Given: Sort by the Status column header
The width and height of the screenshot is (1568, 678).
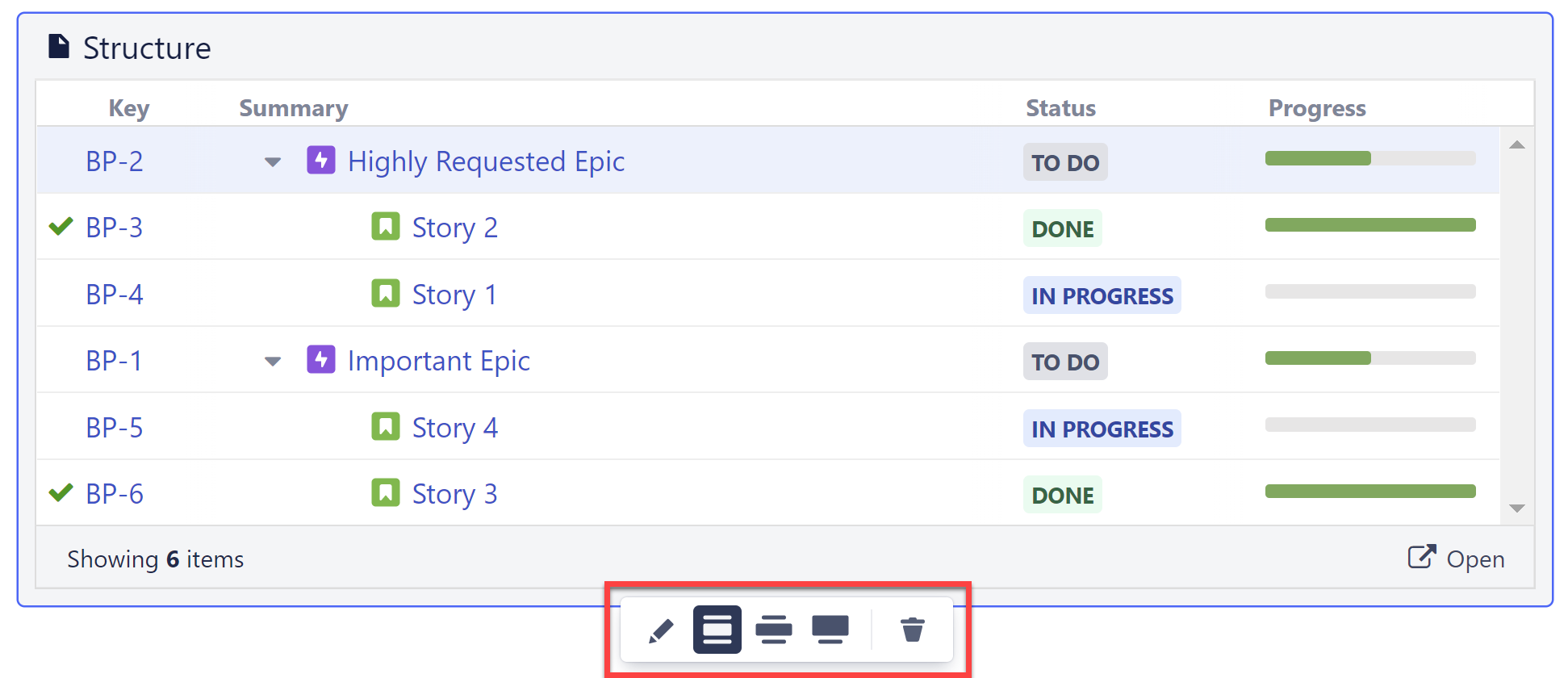Looking at the screenshot, I should pyautogui.click(x=1060, y=108).
